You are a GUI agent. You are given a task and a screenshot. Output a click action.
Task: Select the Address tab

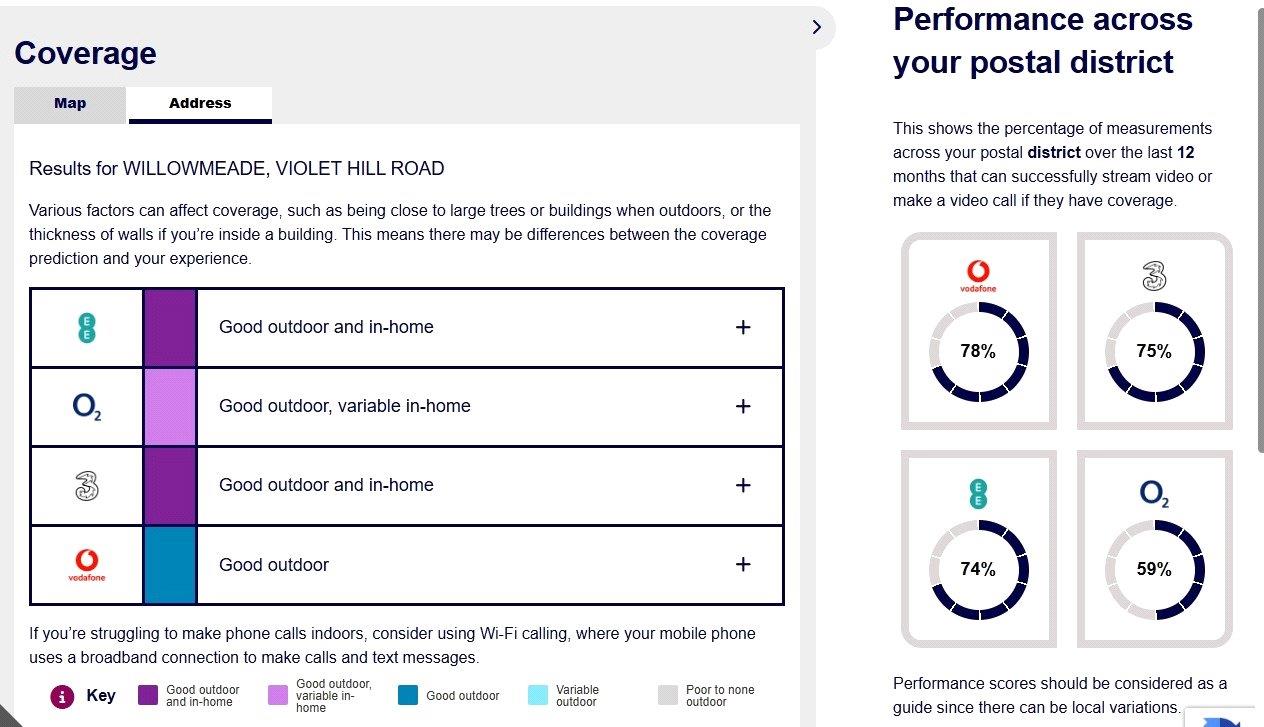(x=200, y=104)
